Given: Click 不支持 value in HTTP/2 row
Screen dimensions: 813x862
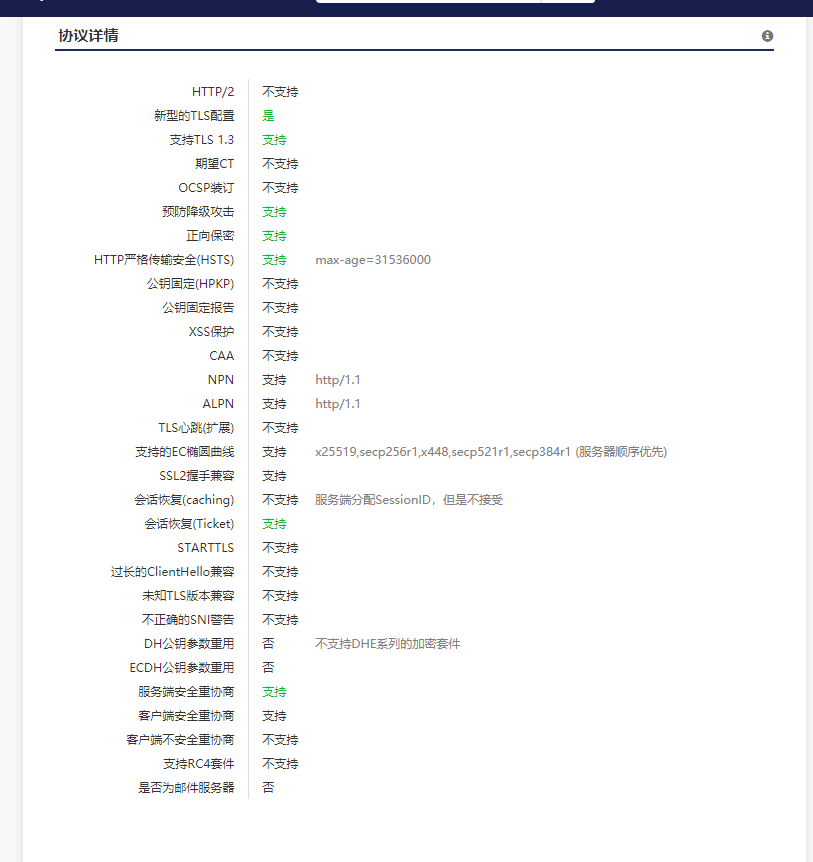Looking at the screenshot, I should click(280, 92).
